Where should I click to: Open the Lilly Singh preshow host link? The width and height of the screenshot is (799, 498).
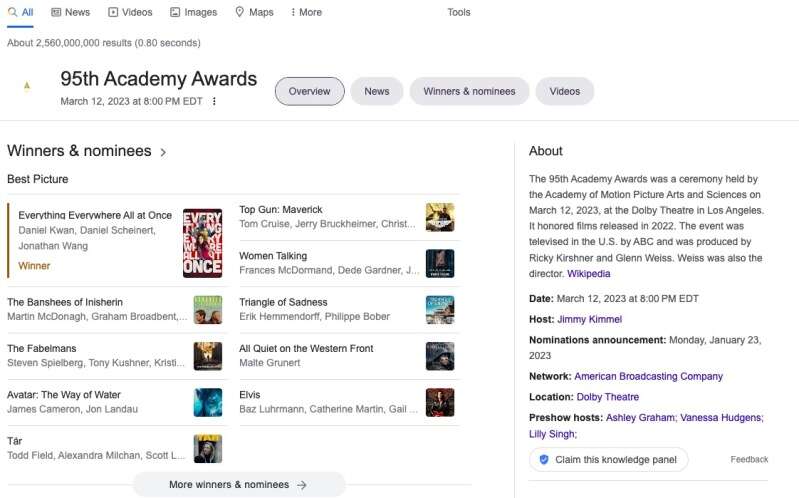coord(552,434)
